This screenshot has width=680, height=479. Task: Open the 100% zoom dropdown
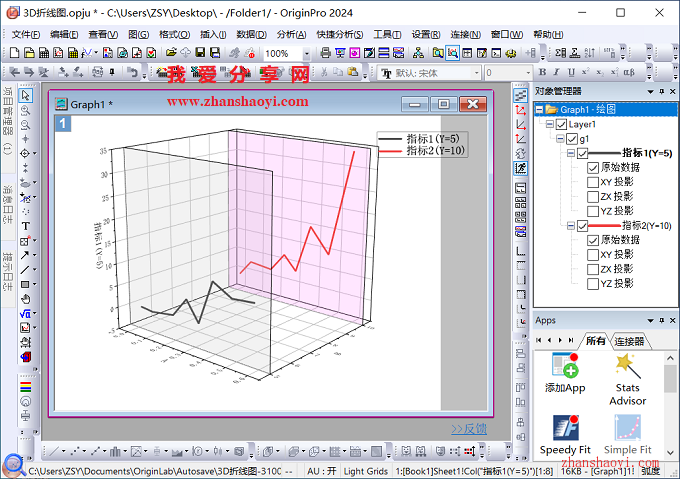307,54
